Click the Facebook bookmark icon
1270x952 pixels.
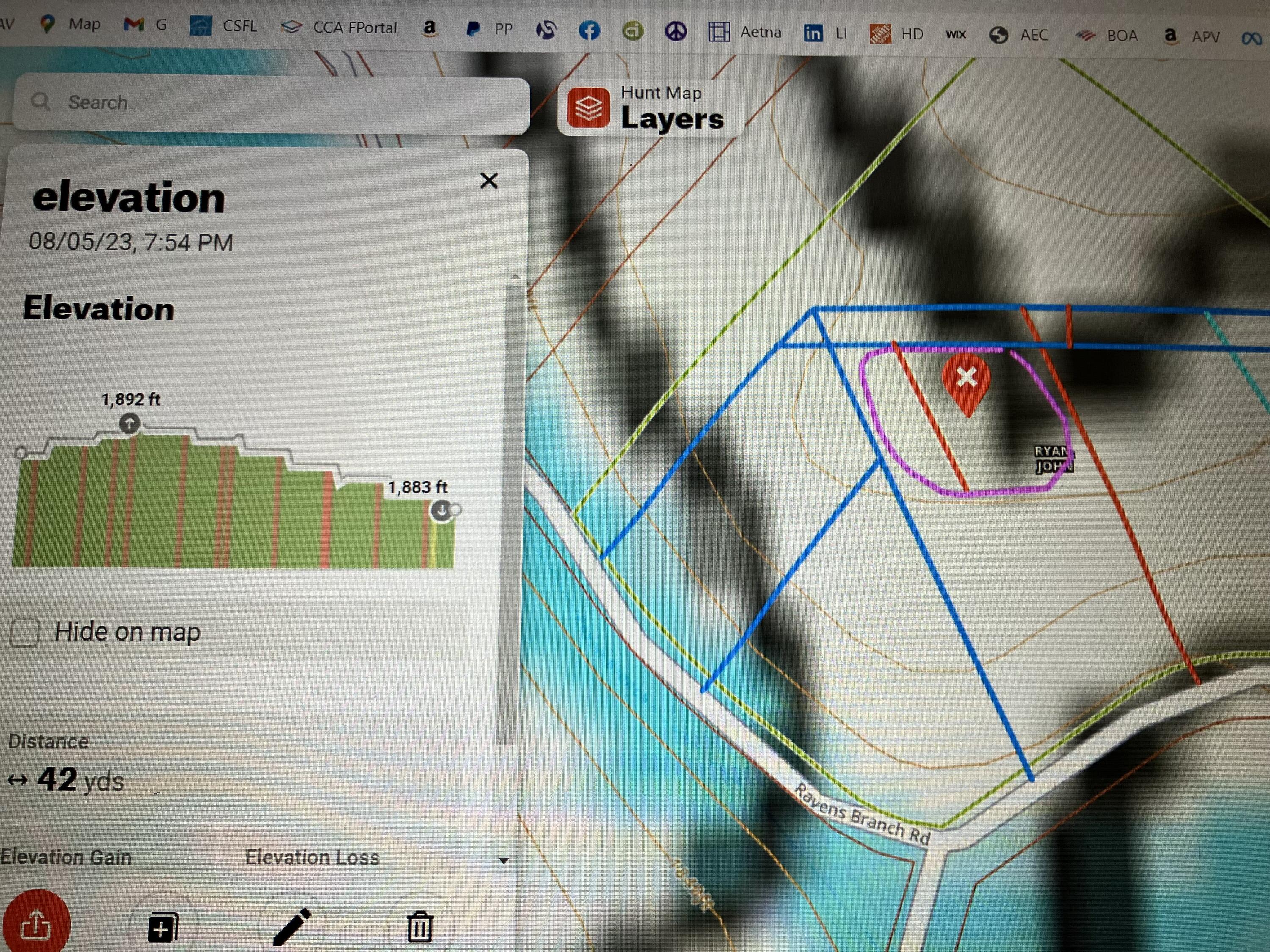(589, 30)
